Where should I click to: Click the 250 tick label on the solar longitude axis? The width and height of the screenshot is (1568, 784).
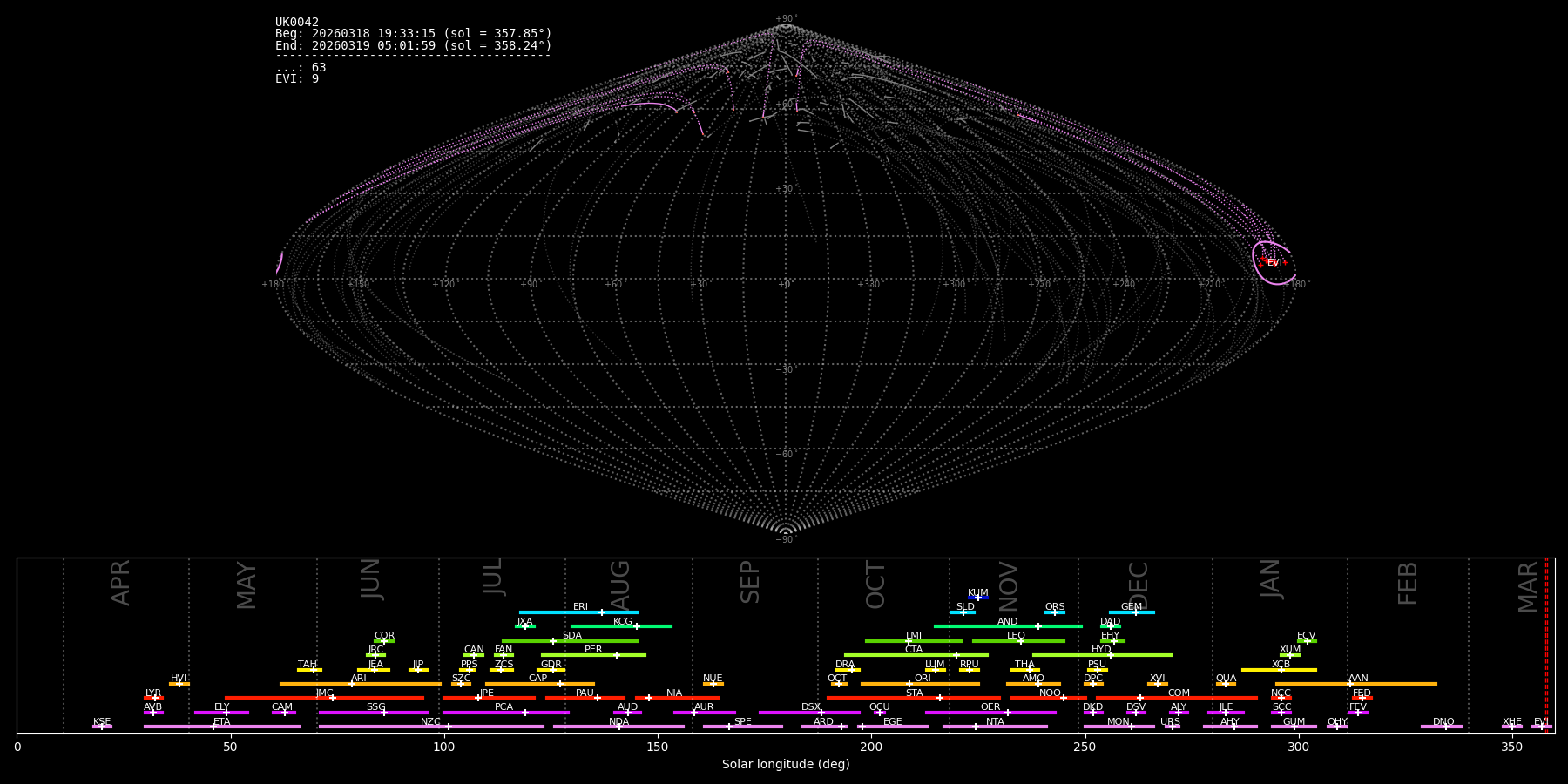click(1085, 747)
